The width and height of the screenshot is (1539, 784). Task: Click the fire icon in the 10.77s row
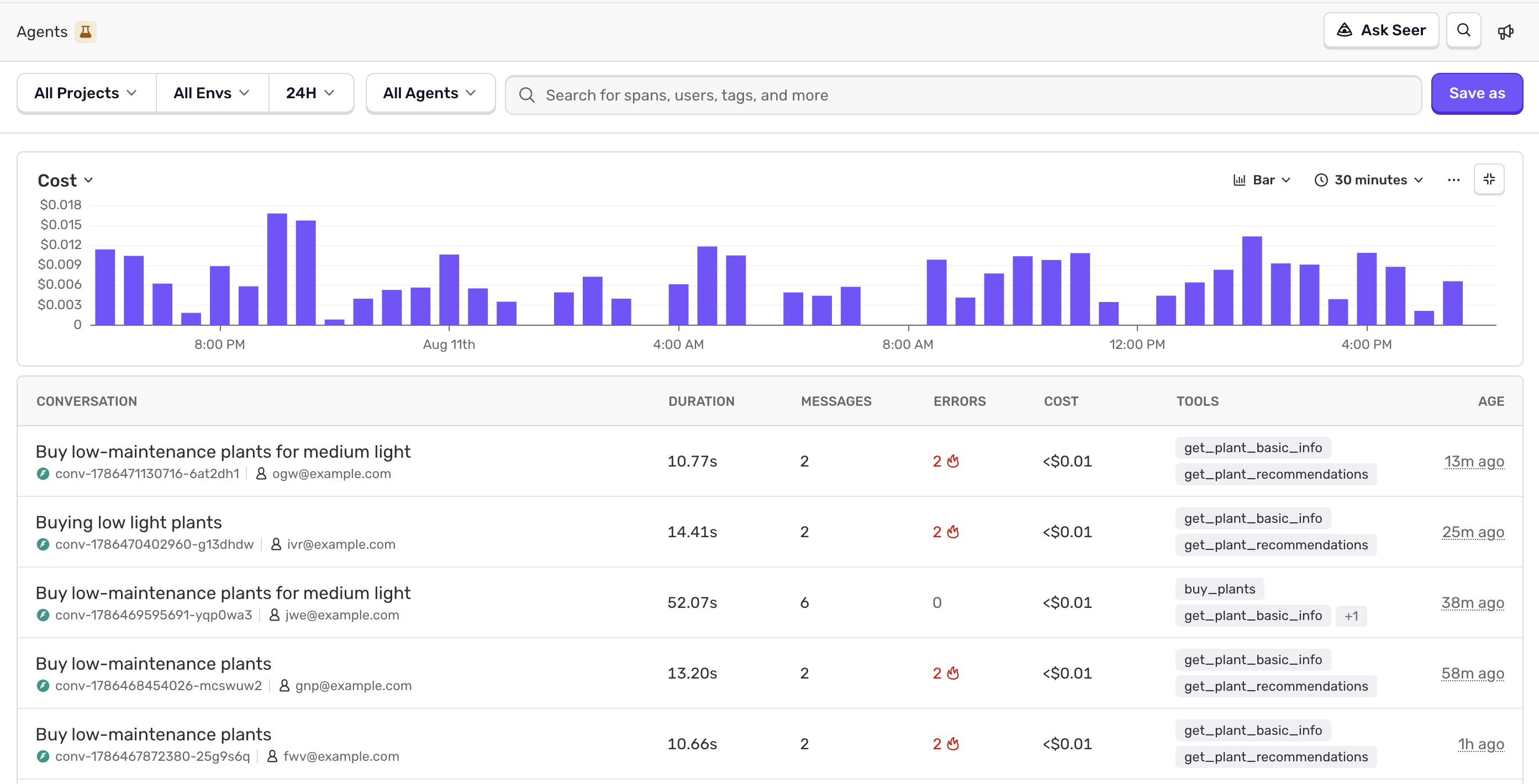click(x=953, y=461)
